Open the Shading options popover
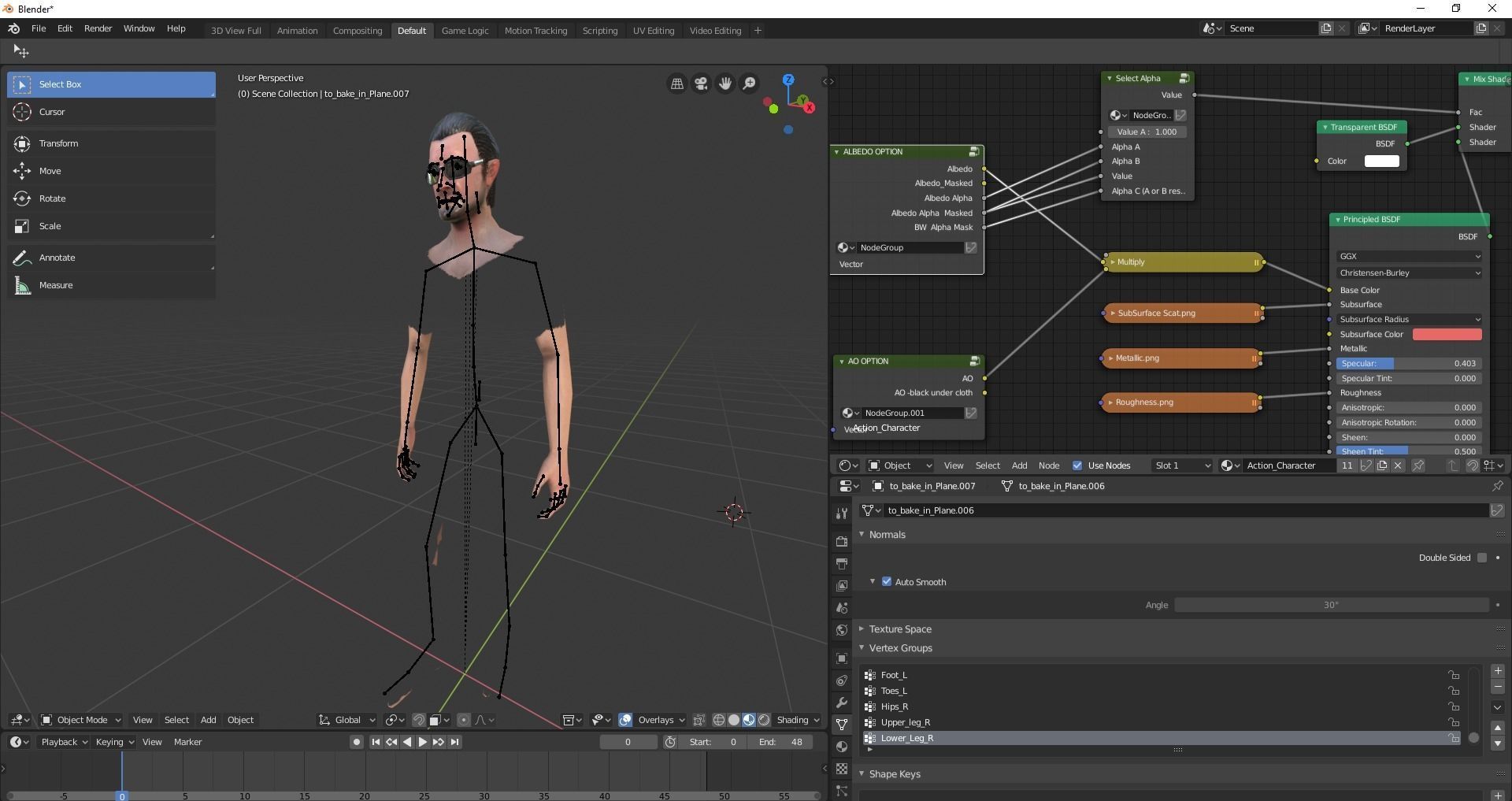The image size is (1512, 801). [x=798, y=720]
